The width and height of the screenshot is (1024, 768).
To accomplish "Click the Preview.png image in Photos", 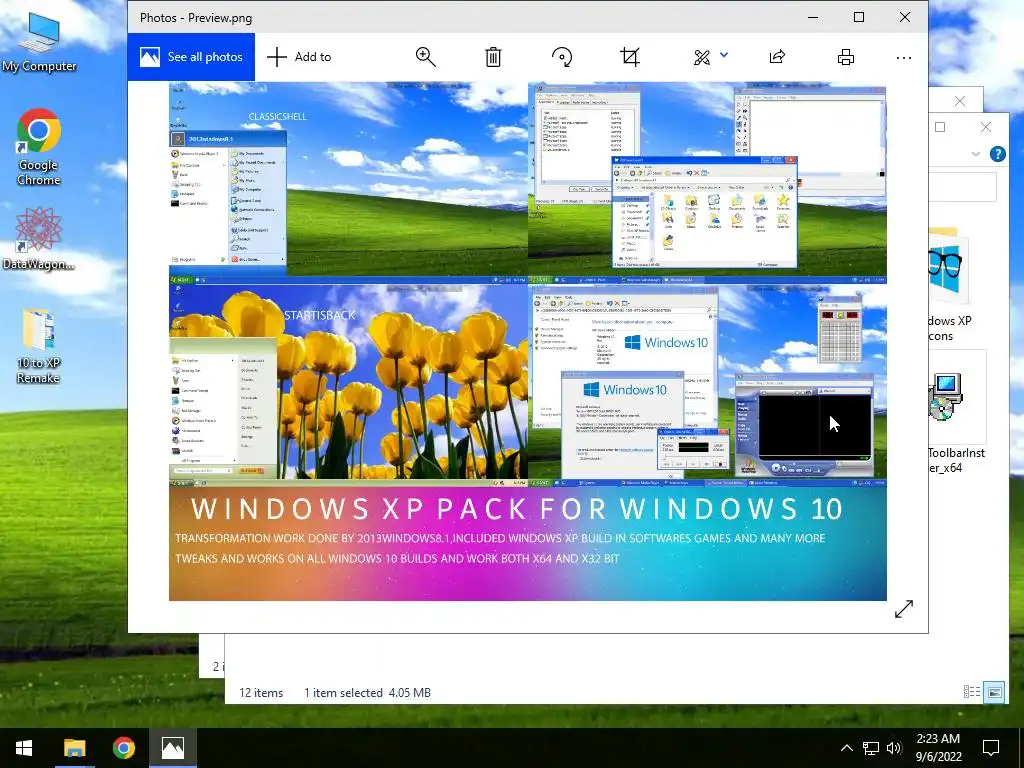I will coord(528,341).
